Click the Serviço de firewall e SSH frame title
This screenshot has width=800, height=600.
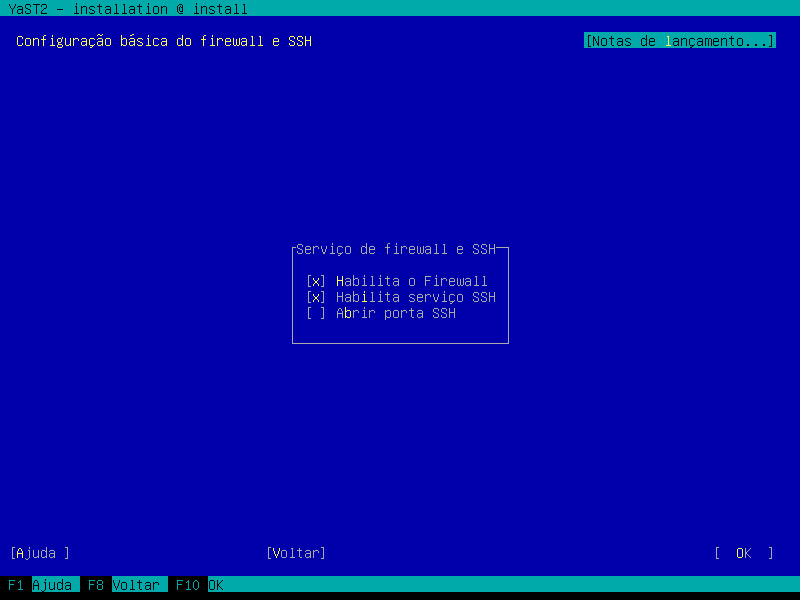coord(396,249)
